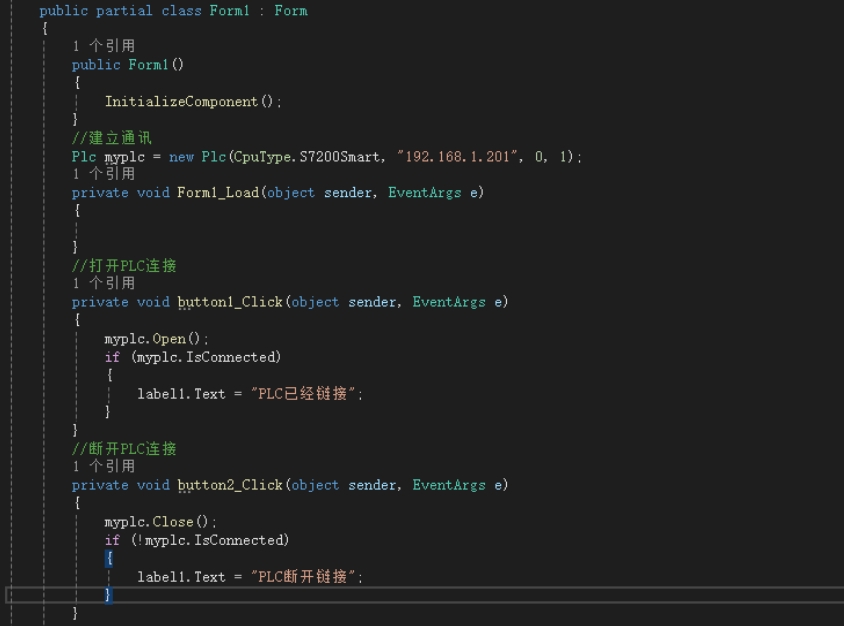The width and height of the screenshot is (844, 626).
Task: Click the IP string "192.168.1.201"
Action: 459,157
